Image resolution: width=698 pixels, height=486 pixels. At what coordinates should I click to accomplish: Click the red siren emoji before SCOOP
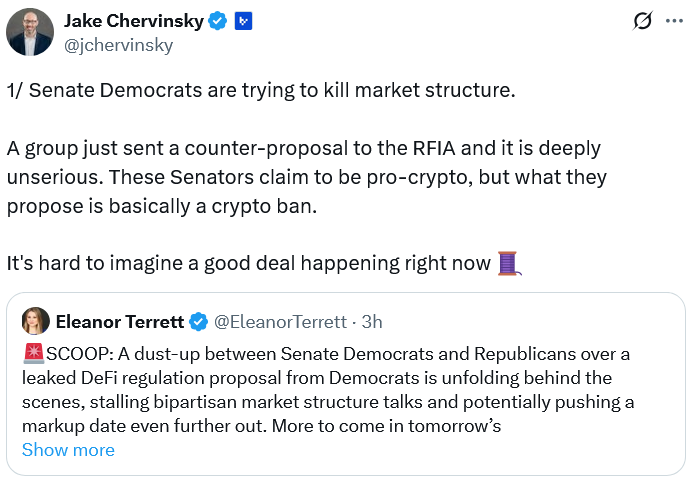[x=31, y=353]
